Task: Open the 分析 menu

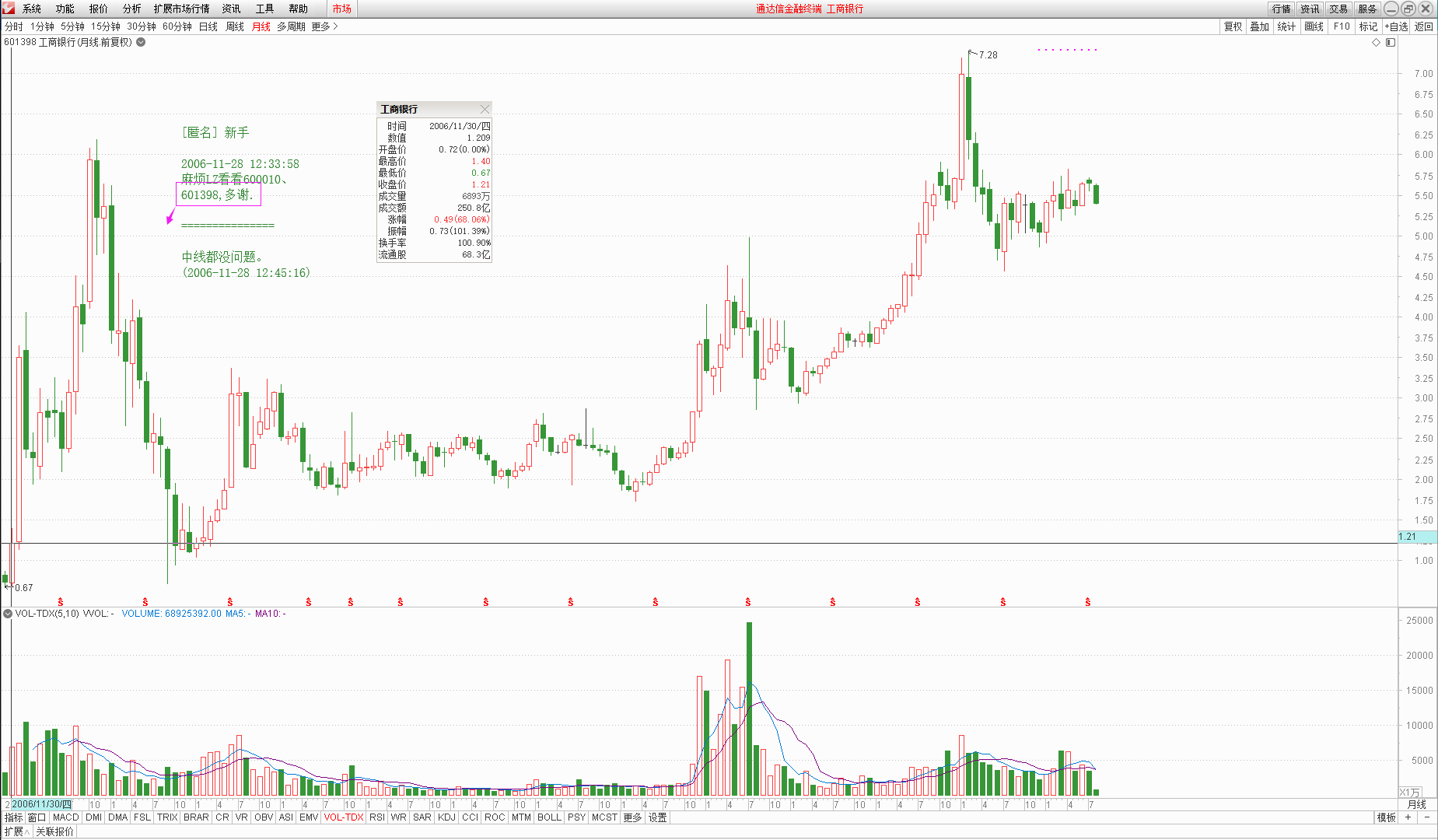Action: tap(131, 9)
